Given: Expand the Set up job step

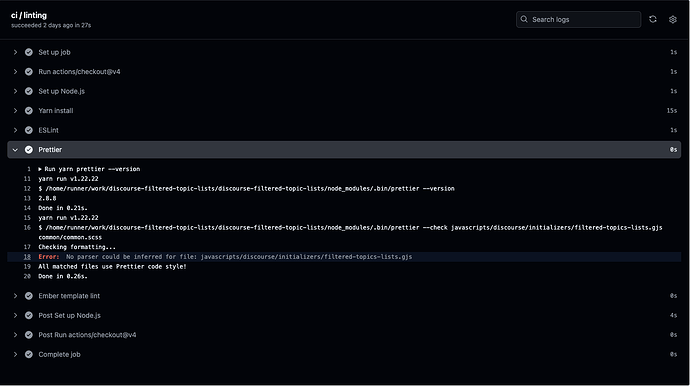Looking at the screenshot, I should tap(15, 52).
